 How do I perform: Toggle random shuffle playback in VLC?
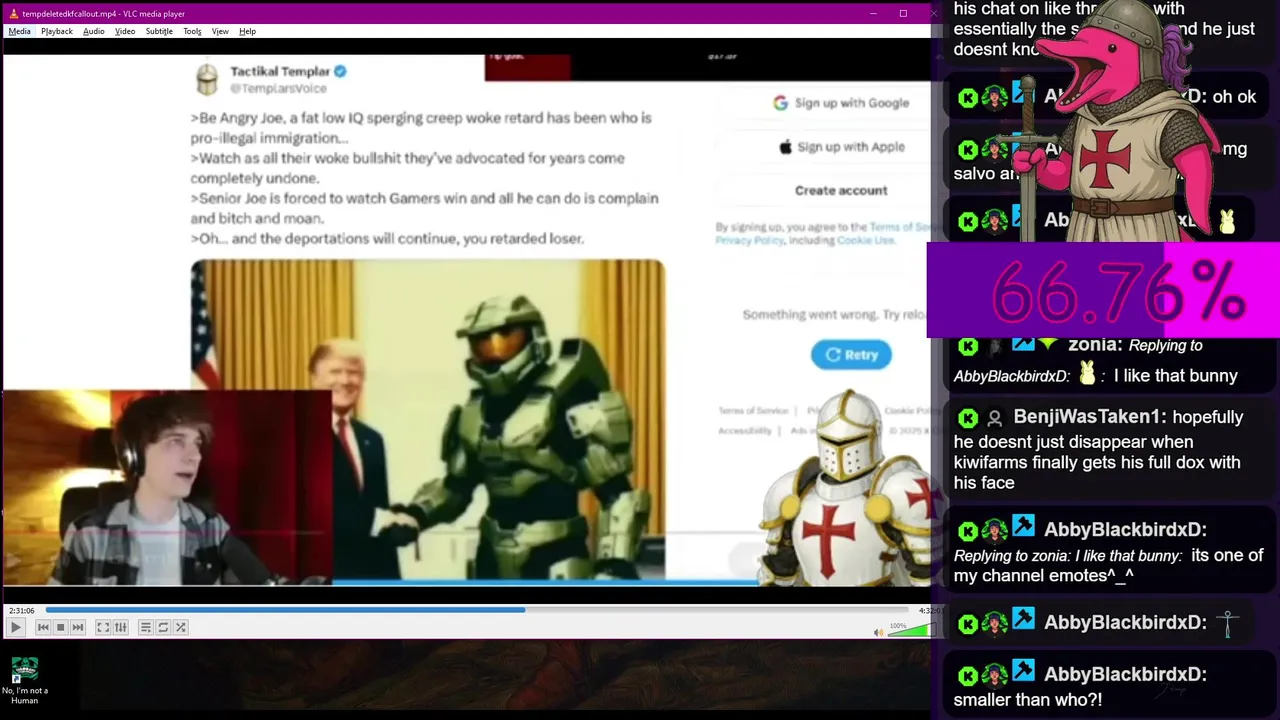(x=181, y=627)
